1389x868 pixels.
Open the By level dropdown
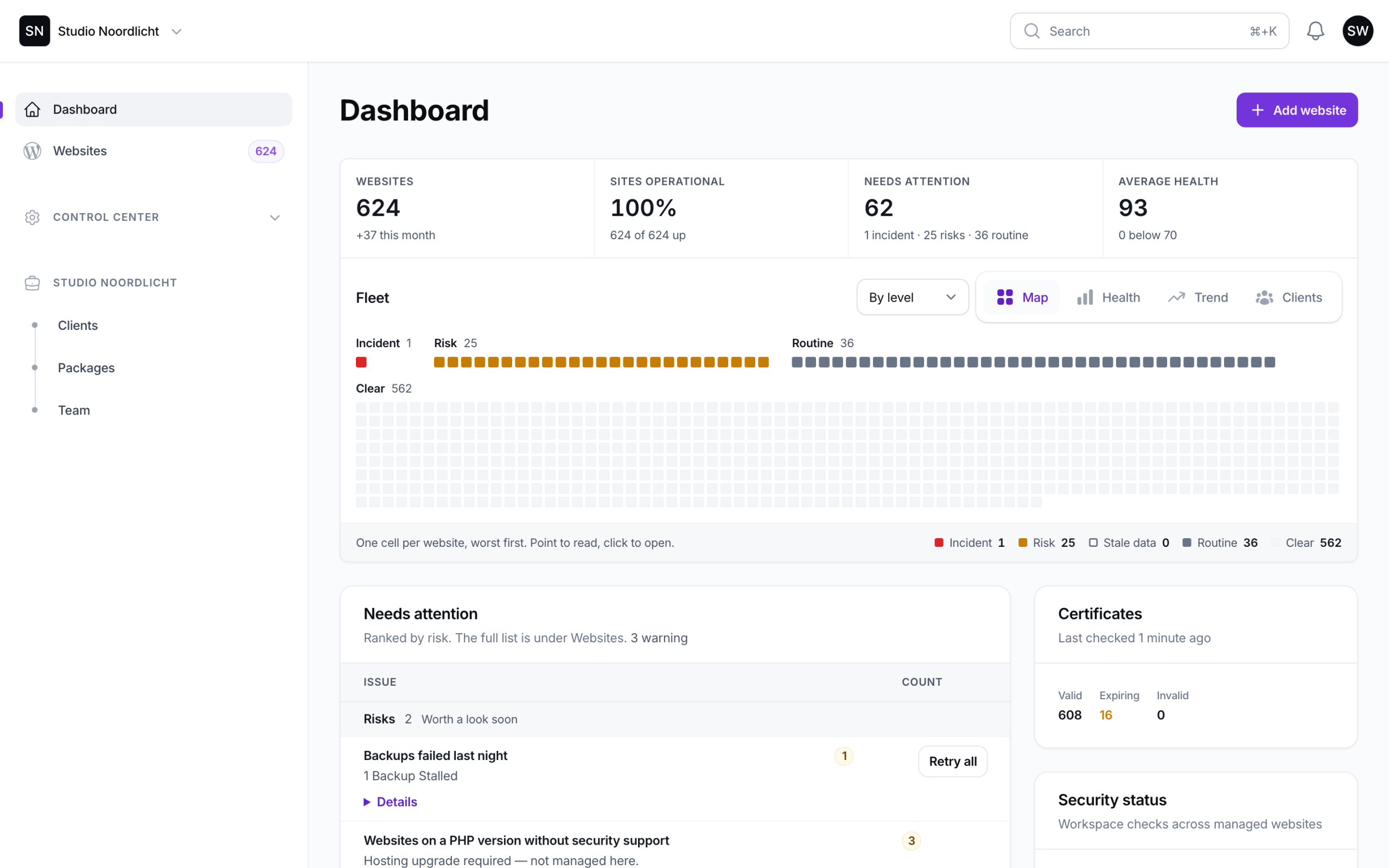(x=913, y=297)
